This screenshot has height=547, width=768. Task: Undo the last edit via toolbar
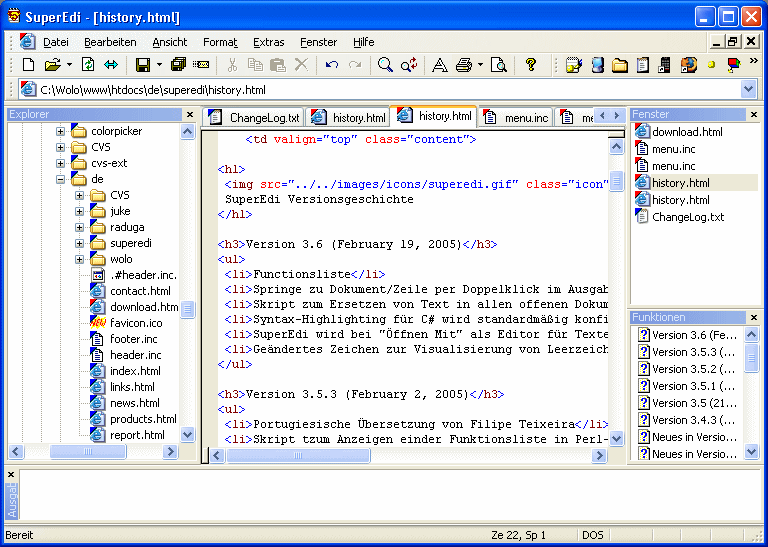tap(332, 65)
